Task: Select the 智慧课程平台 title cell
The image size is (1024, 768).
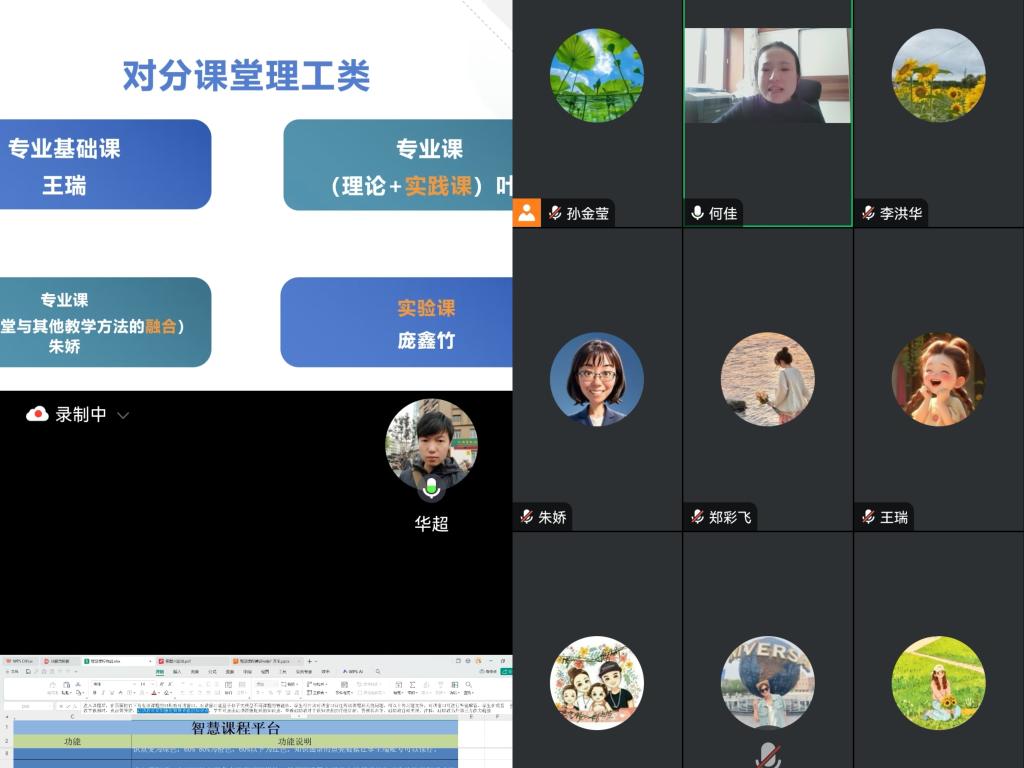Action: (x=236, y=728)
